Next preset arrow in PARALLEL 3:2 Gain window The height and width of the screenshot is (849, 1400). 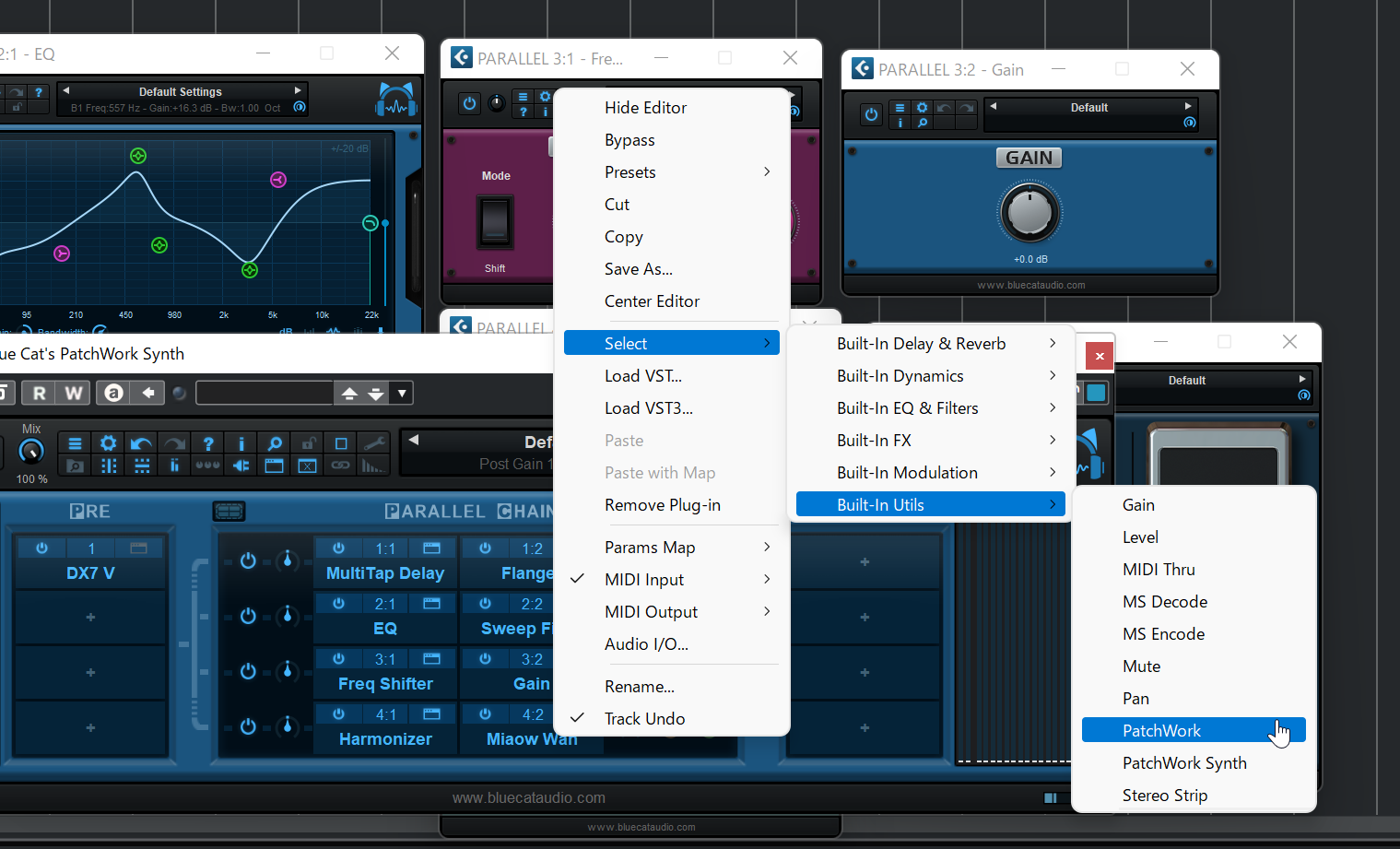click(1188, 106)
